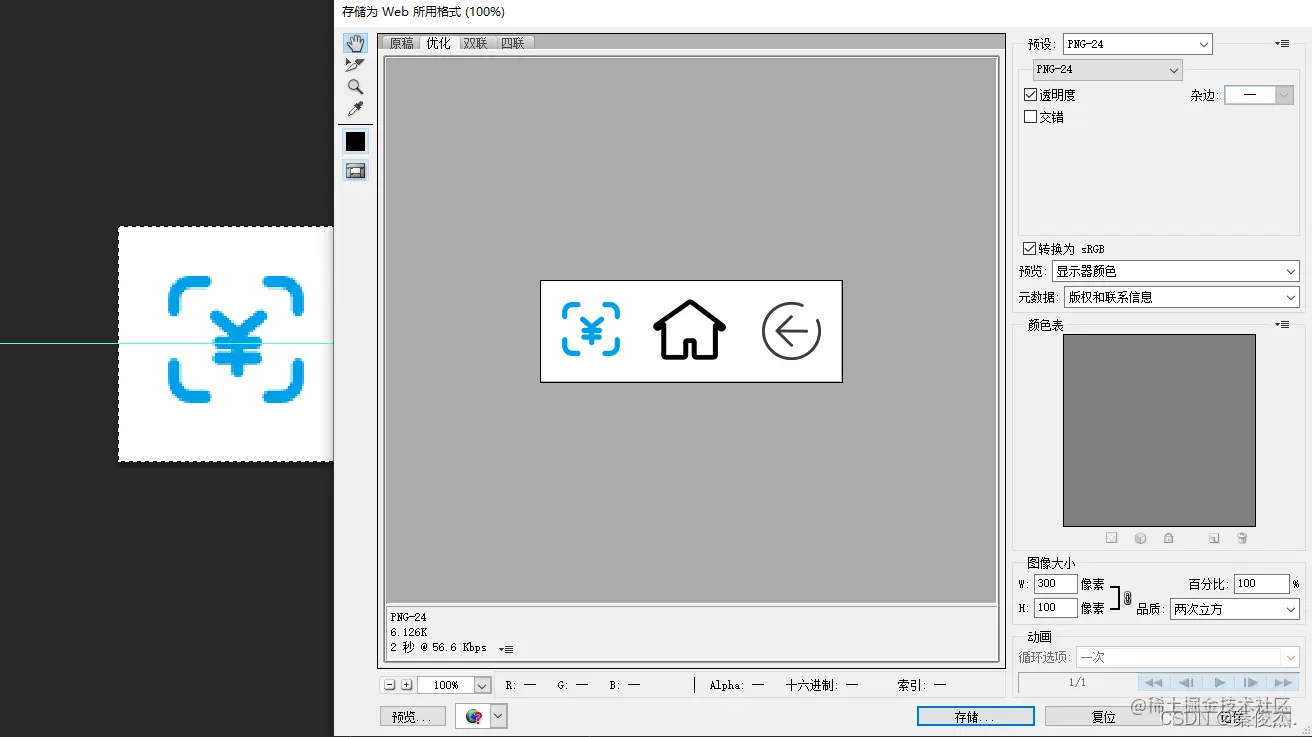Screen dimensions: 1312x737
Task: Zoom out with the minus button
Action: pos(390,685)
